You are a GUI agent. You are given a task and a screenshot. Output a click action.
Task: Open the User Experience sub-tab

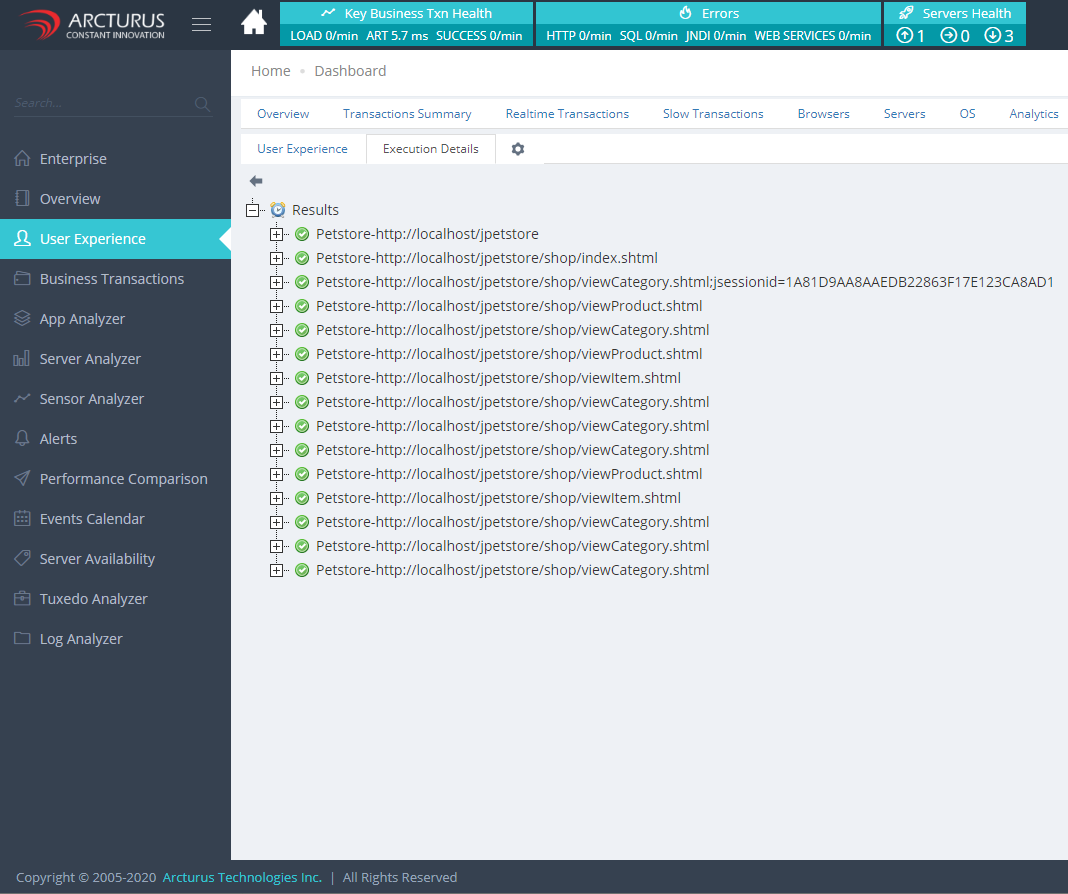click(302, 149)
